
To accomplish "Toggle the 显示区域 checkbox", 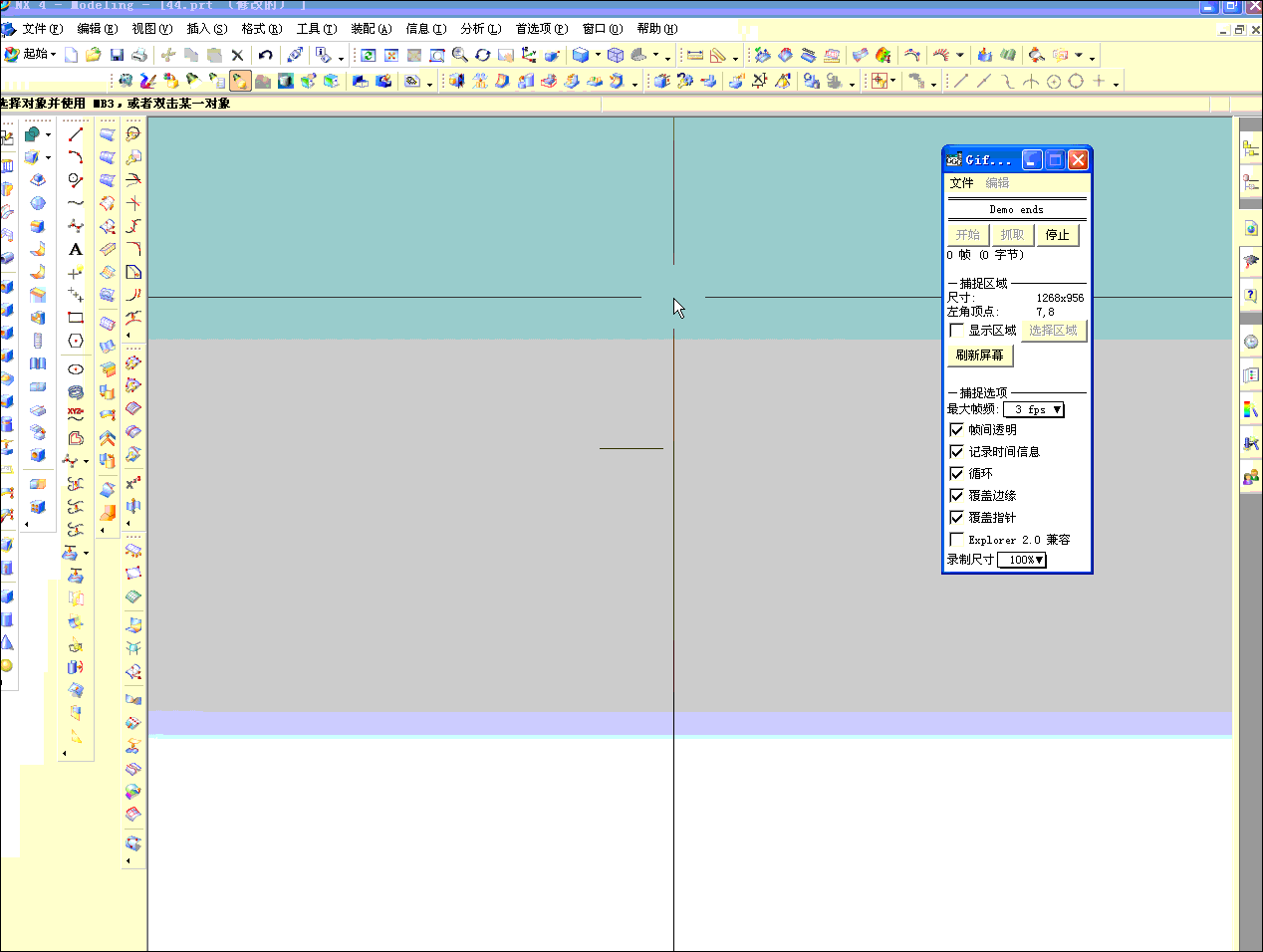I will point(956,331).
